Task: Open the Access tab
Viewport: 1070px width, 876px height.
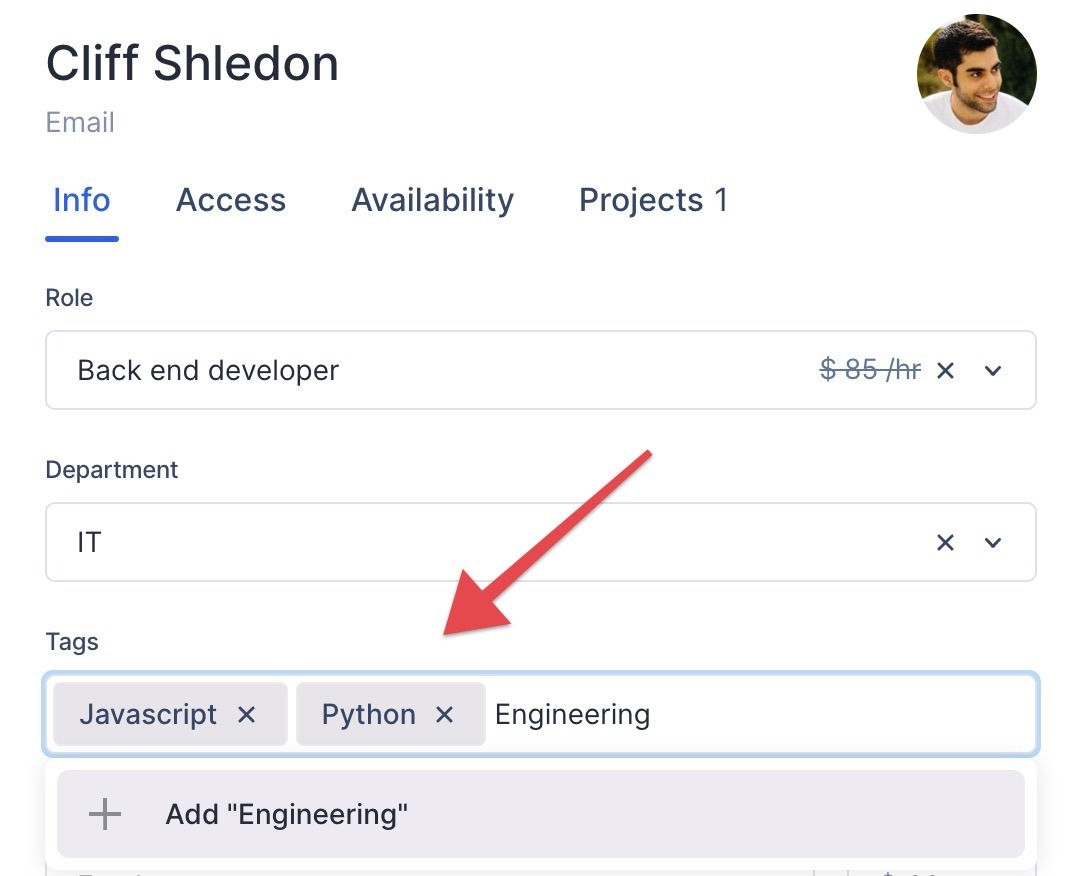Action: [x=231, y=200]
